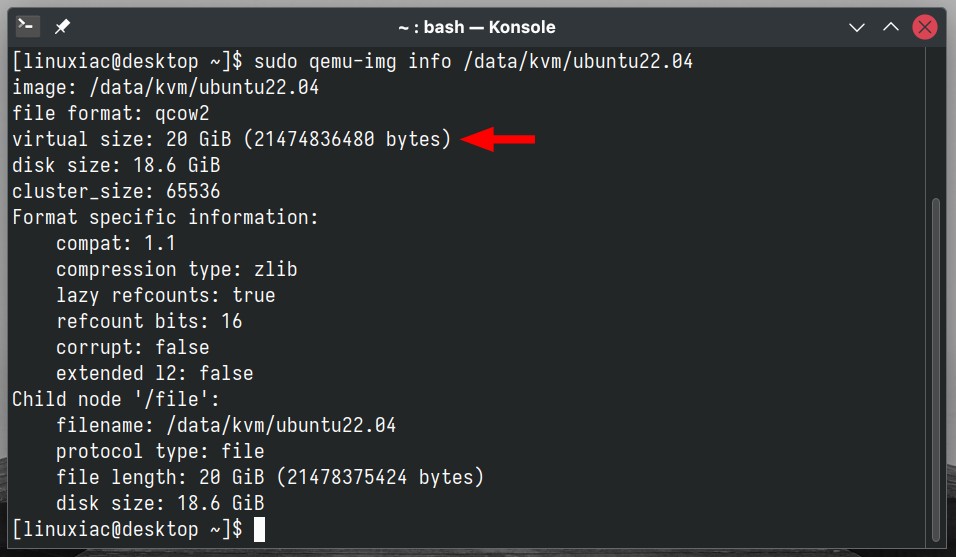Screen dimensions: 956x557
Task: Maximize window using the up chevron
Action: click(x=891, y=27)
